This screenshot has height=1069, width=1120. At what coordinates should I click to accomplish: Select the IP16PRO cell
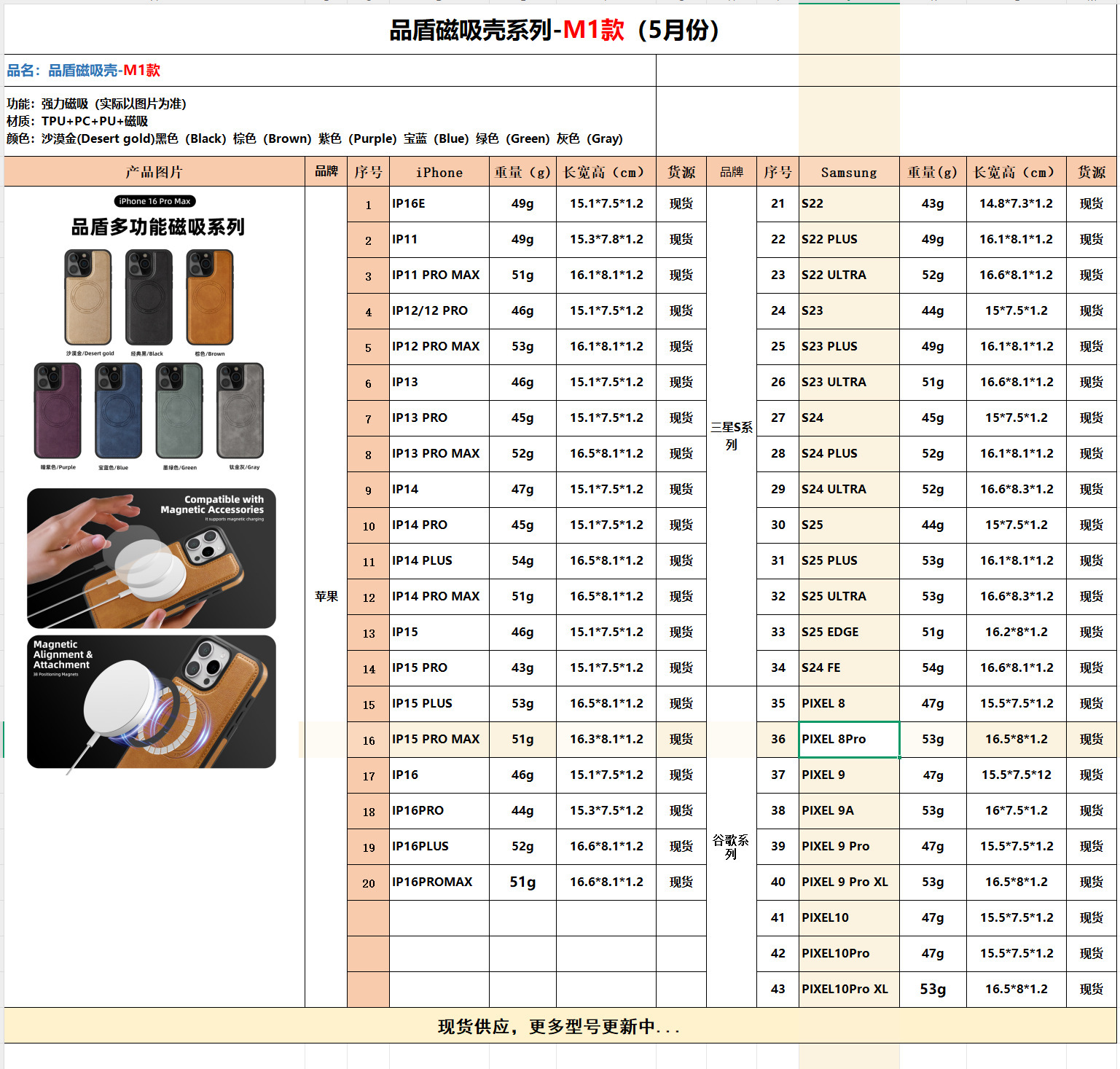pyautogui.click(x=439, y=811)
